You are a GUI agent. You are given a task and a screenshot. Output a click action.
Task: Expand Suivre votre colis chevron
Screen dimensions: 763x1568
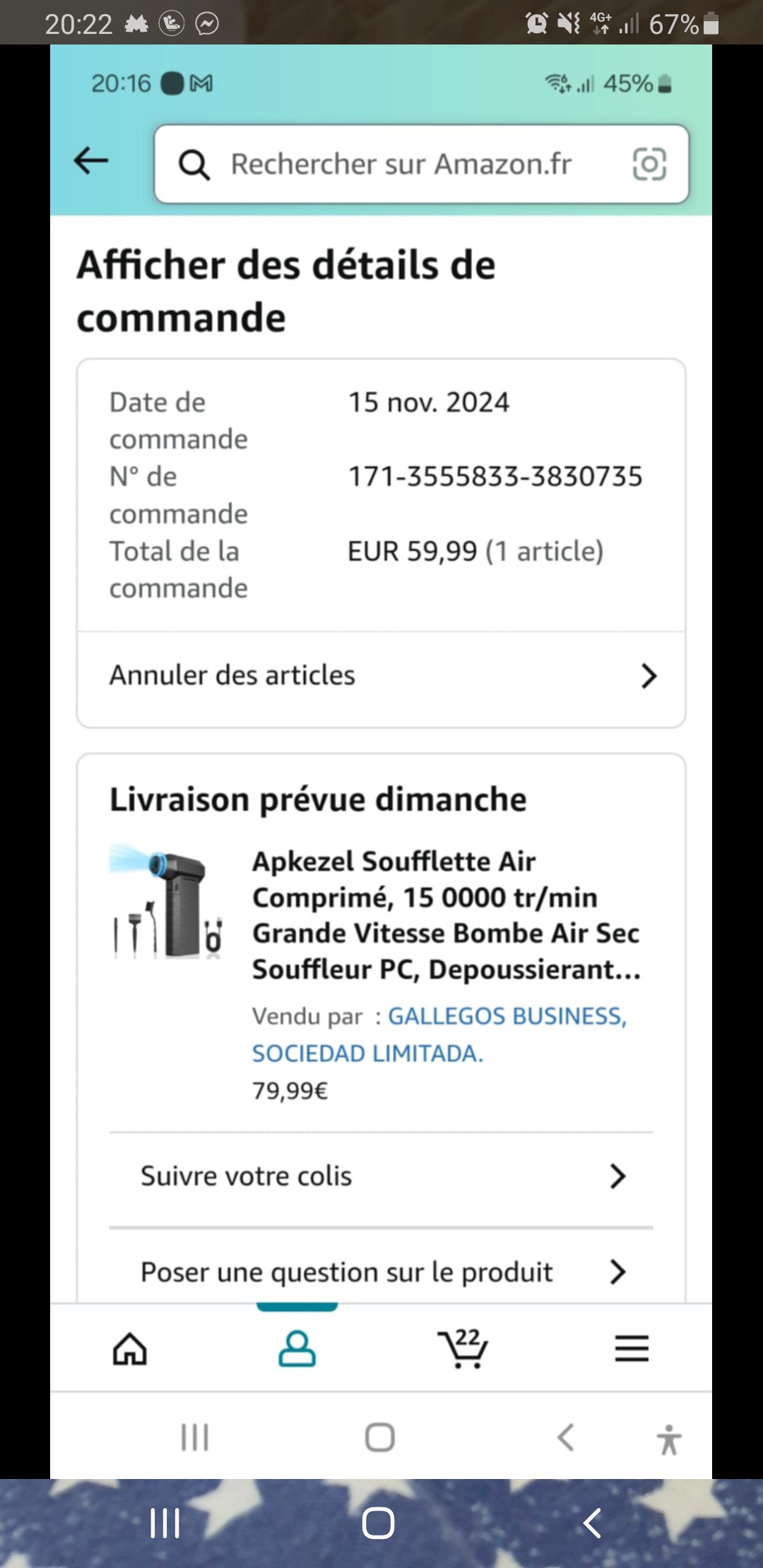(x=617, y=1177)
